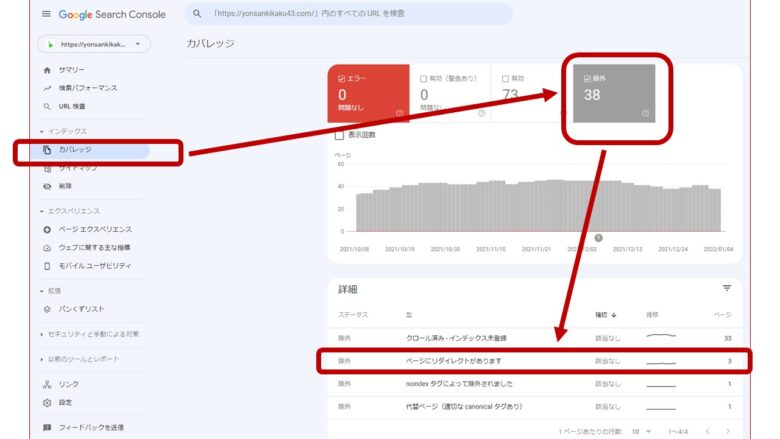Open 代替ページ（適切な canonical タグあり）row

(x=535, y=407)
